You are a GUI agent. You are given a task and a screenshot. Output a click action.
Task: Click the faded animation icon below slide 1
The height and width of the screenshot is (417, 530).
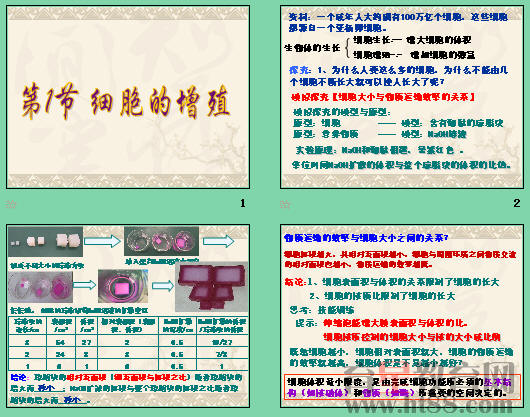[x=11, y=204]
